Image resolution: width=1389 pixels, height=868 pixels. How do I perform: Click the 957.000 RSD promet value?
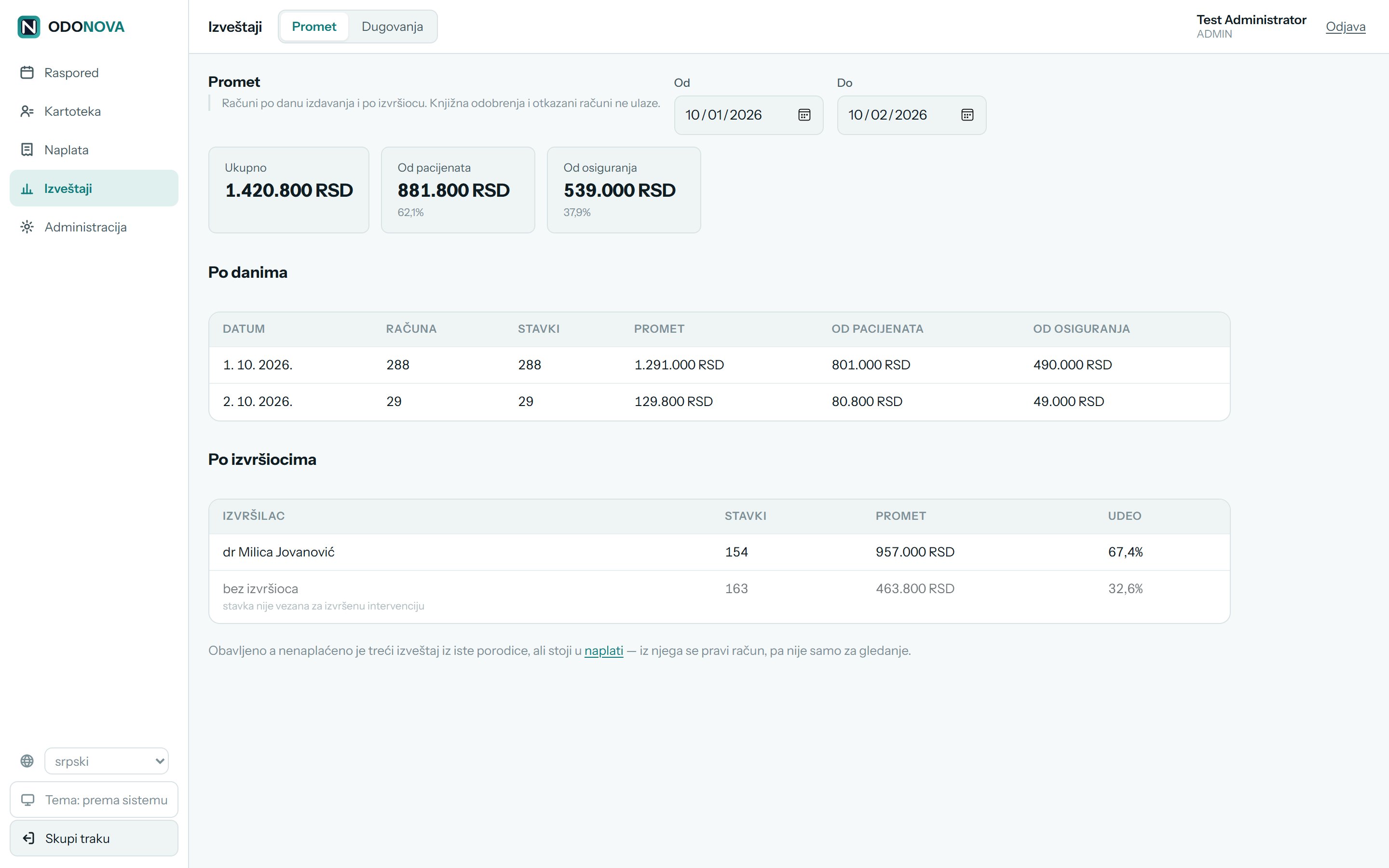click(915, 552)
